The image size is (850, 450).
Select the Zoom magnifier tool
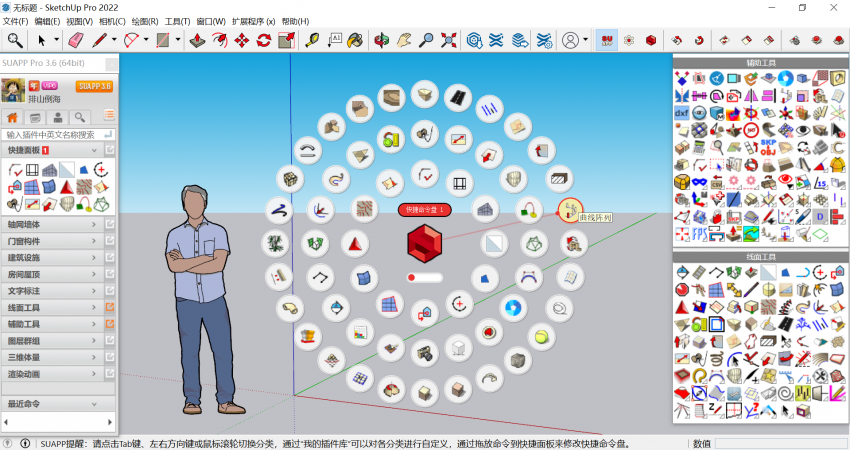(427, 40)
